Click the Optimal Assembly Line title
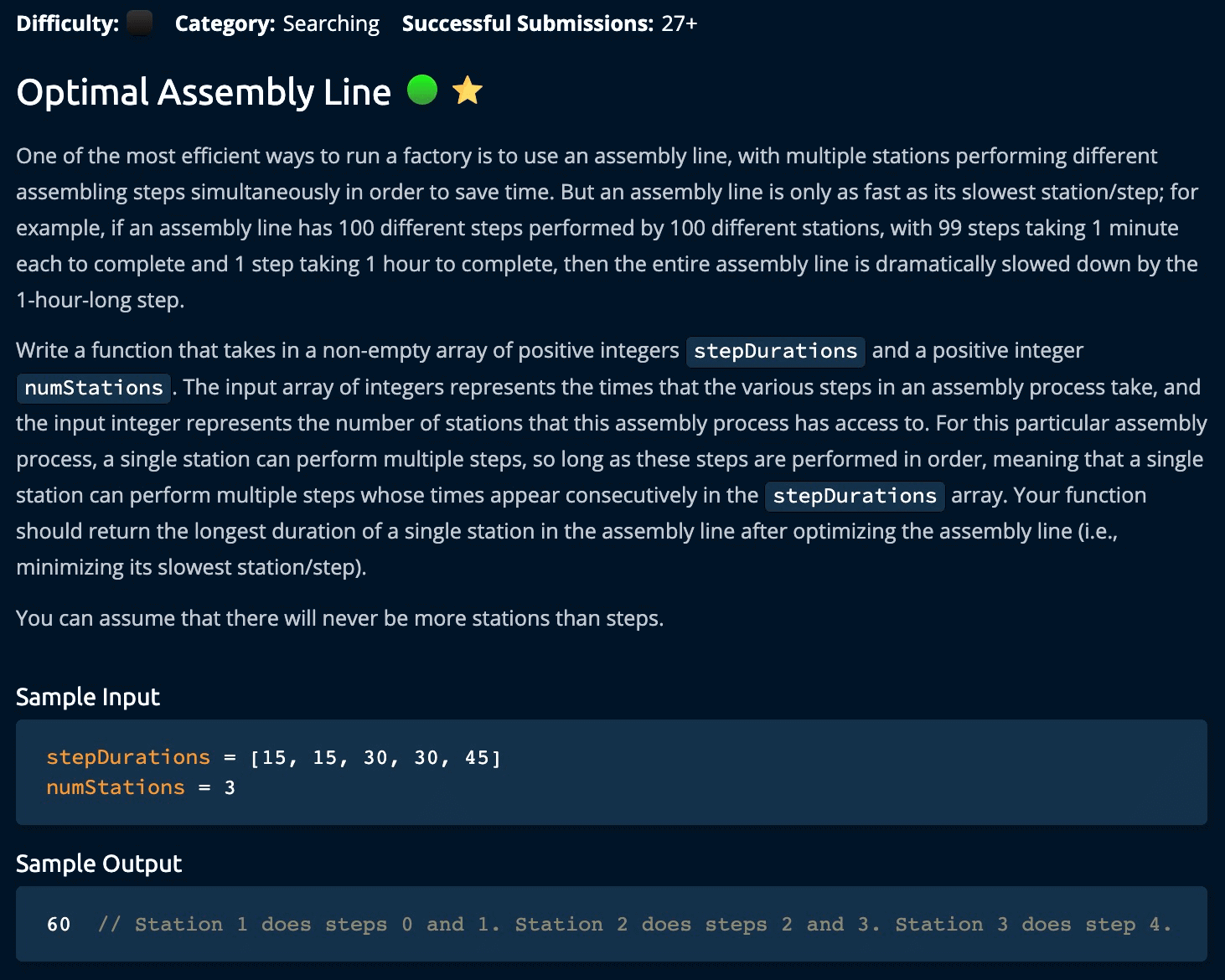 coord(204,91)
